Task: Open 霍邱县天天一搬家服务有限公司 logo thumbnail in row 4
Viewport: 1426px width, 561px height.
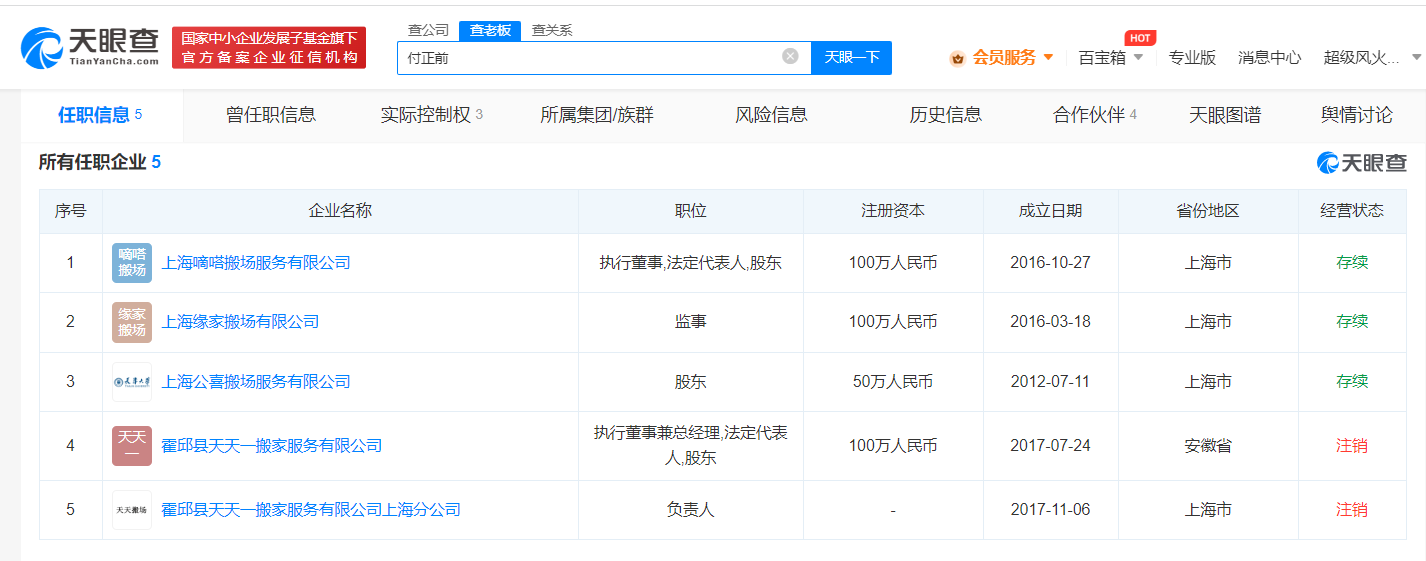Action: click(132, 446)
